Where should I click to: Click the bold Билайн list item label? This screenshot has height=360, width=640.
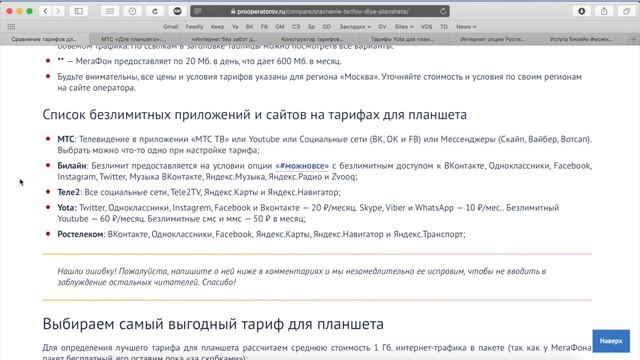[x=71, y=166]
